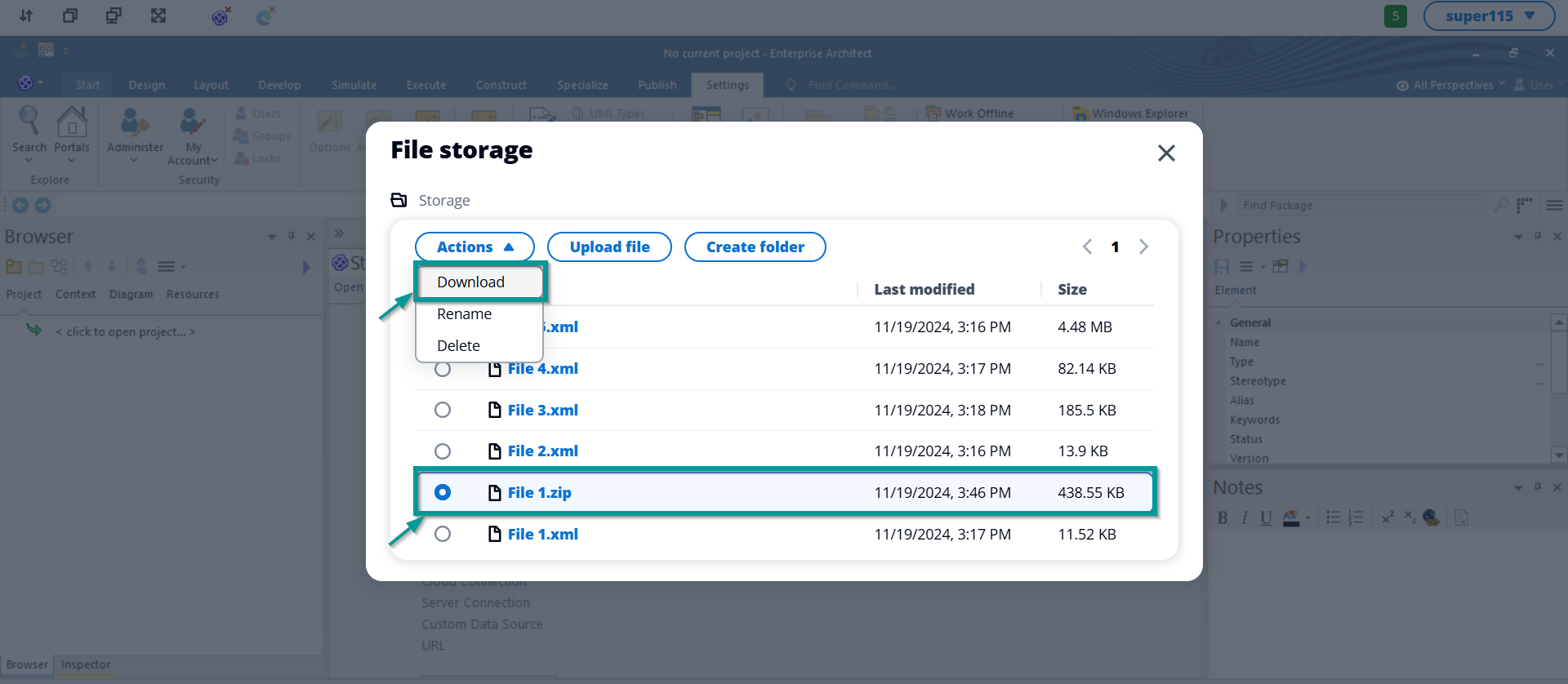
Task: Open the File 1.zip link
Action: (x=539, y=493)
